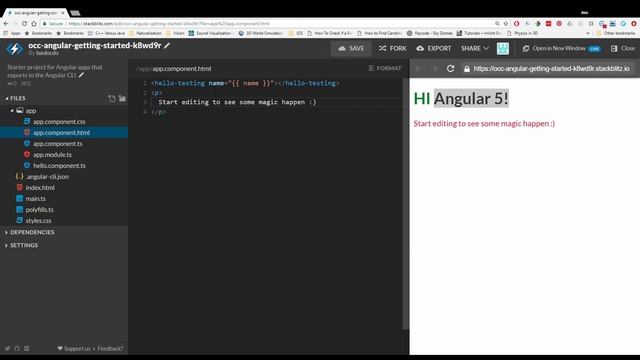Open the Sound Visualization bookmark
This screenshot has height=360, width=640.
tap(211, 33)
